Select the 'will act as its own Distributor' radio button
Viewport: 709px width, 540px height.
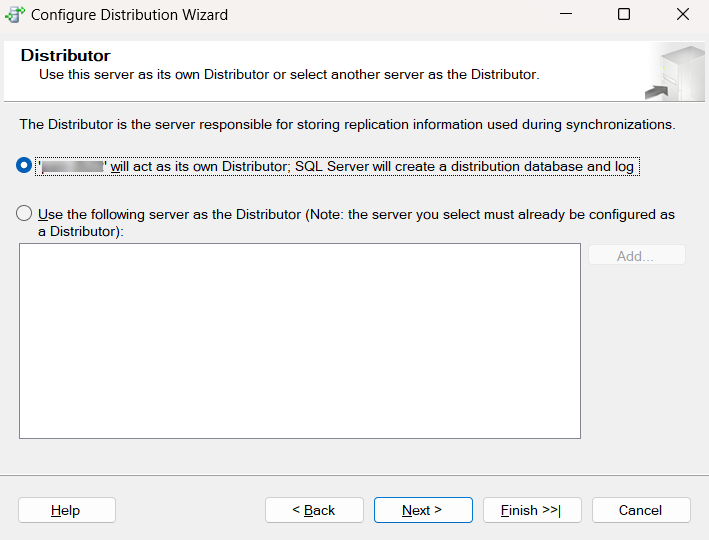pos(25,166)
